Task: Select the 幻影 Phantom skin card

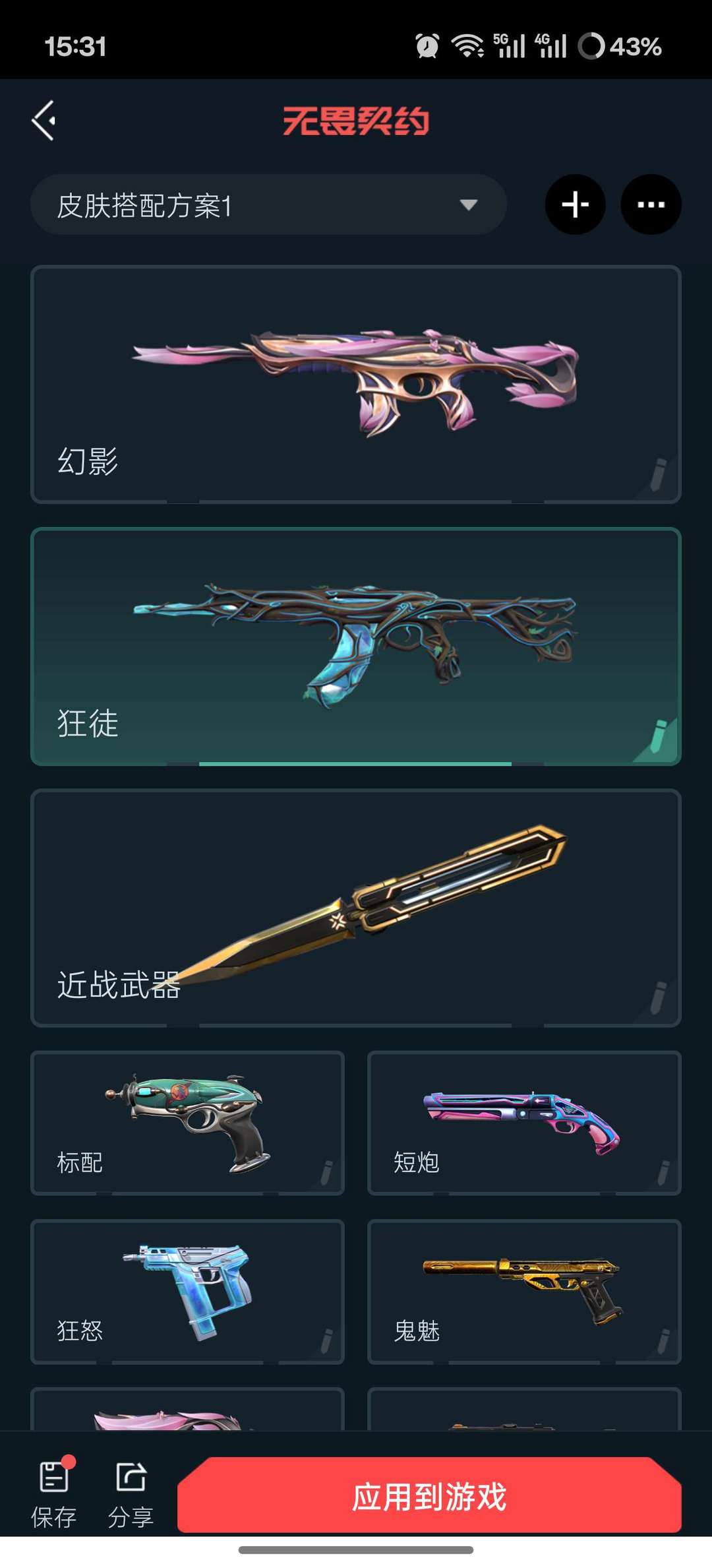Action: 356,385
